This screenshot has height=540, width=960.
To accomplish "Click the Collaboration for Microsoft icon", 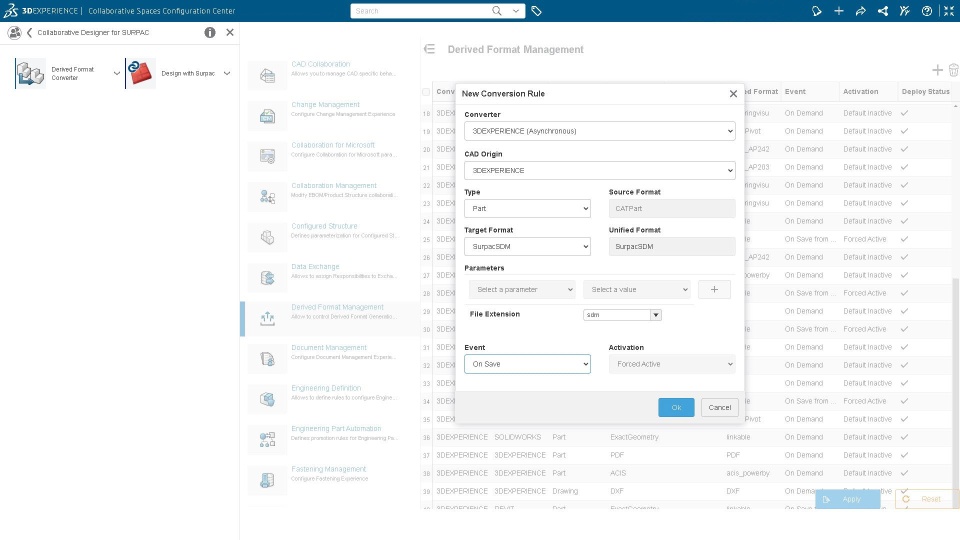I will (268, 157).
